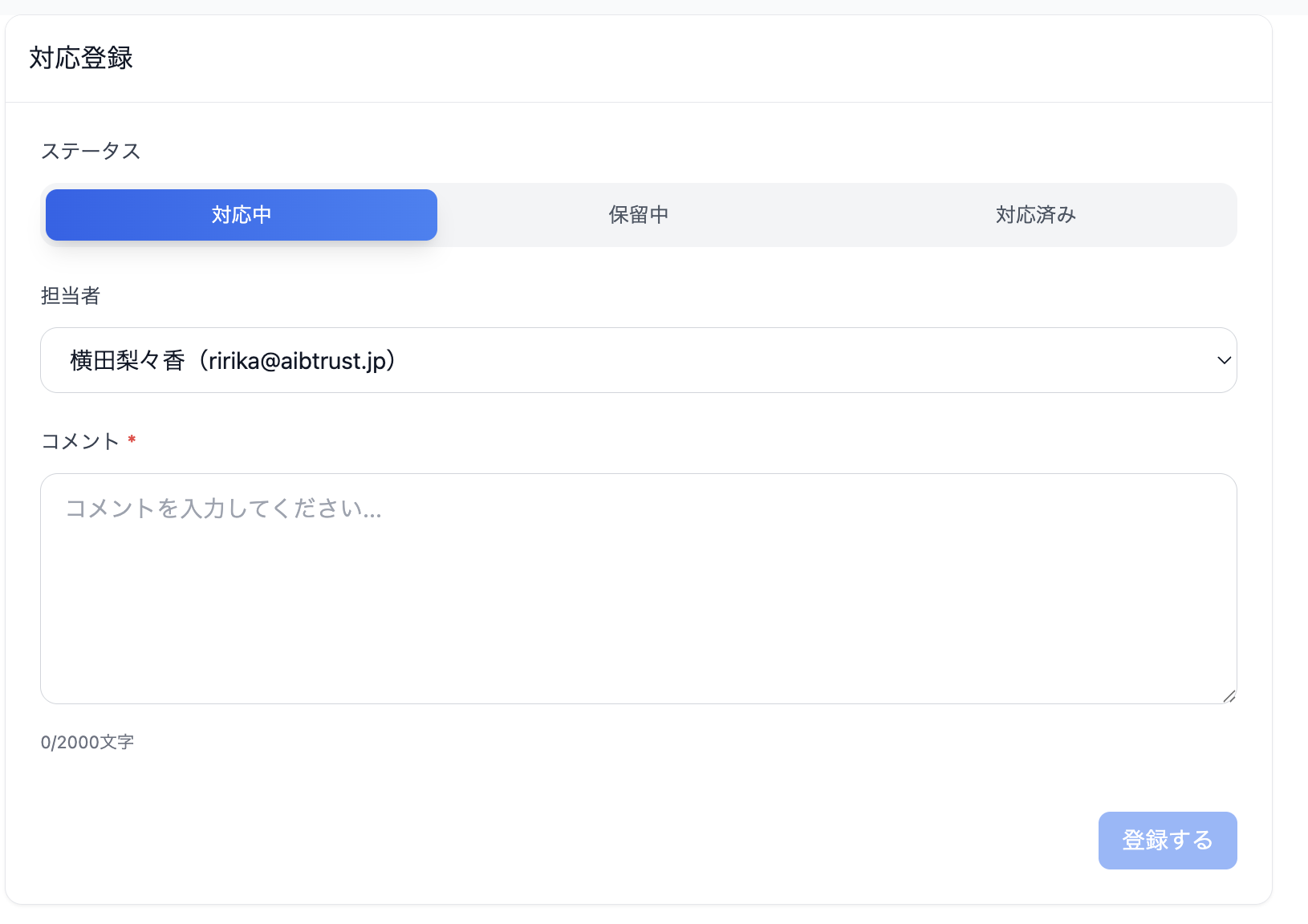Click the chevron on the assignee selector
Screen dimensions: 1308x924
[1222, 360]
